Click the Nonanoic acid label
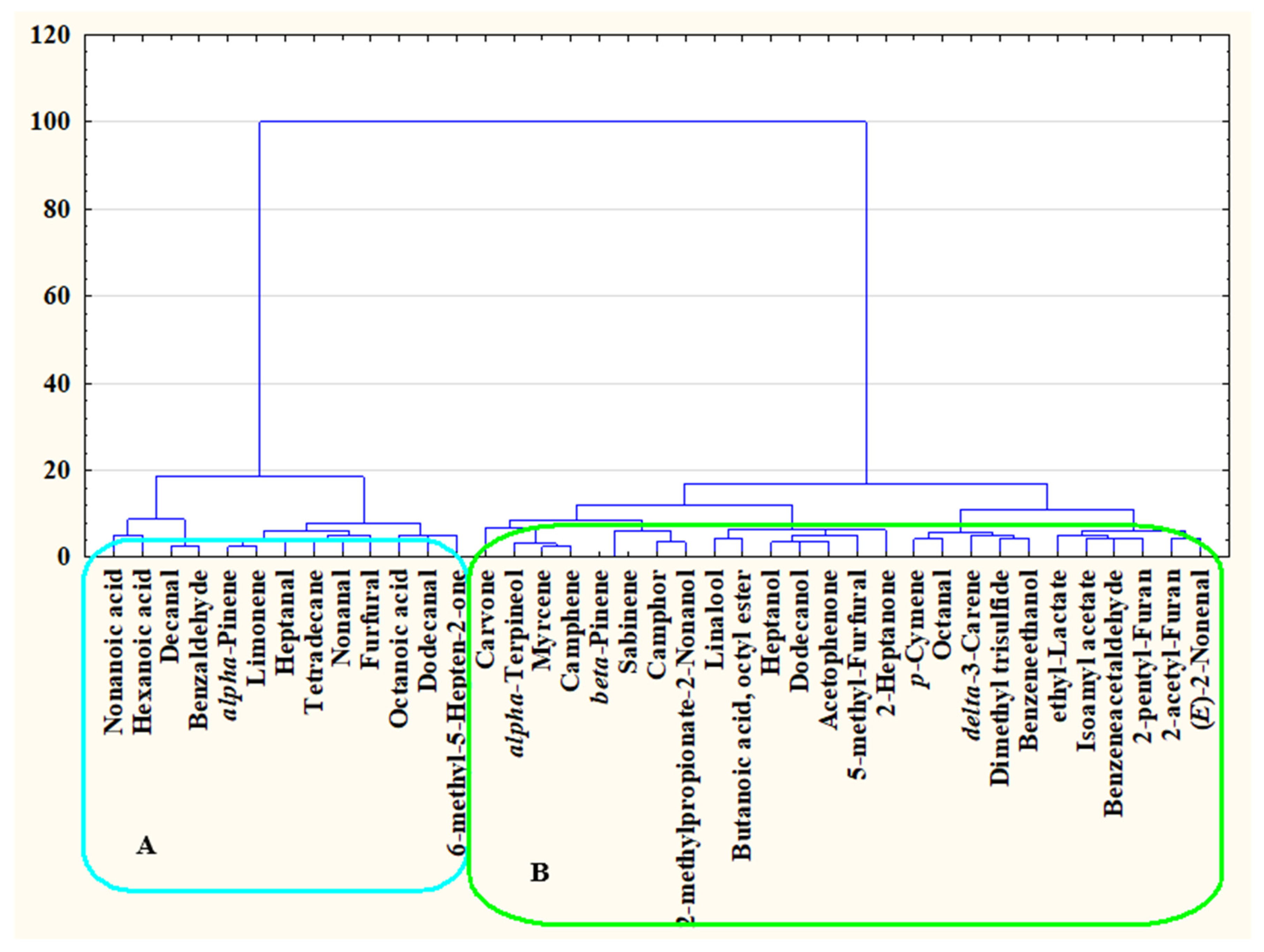Screen dimensions: 1264x952 pos(114,652)
